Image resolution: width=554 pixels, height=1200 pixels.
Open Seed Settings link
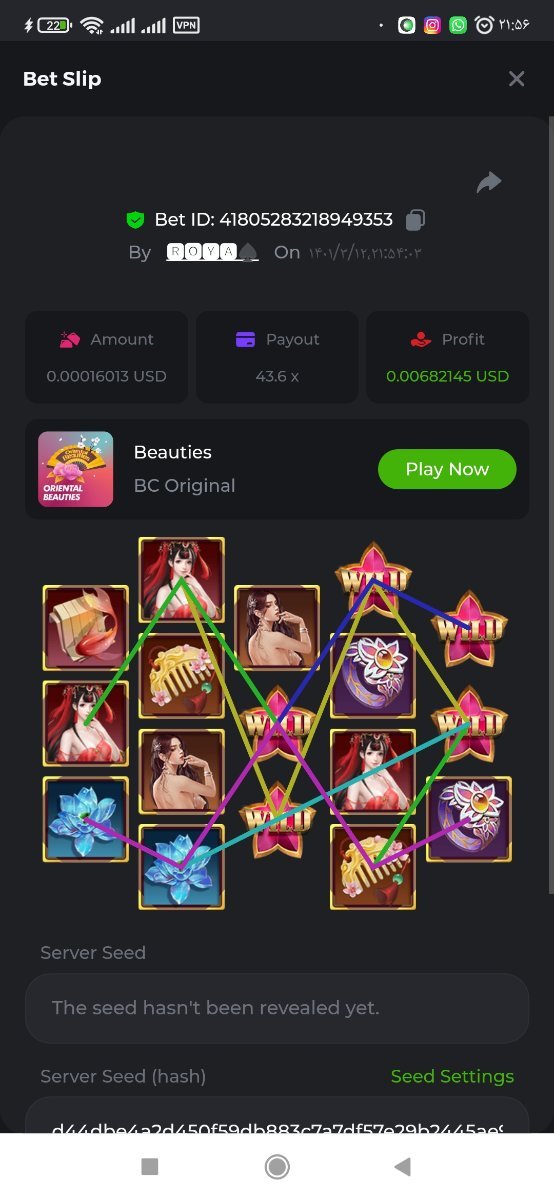[452, 1076]
